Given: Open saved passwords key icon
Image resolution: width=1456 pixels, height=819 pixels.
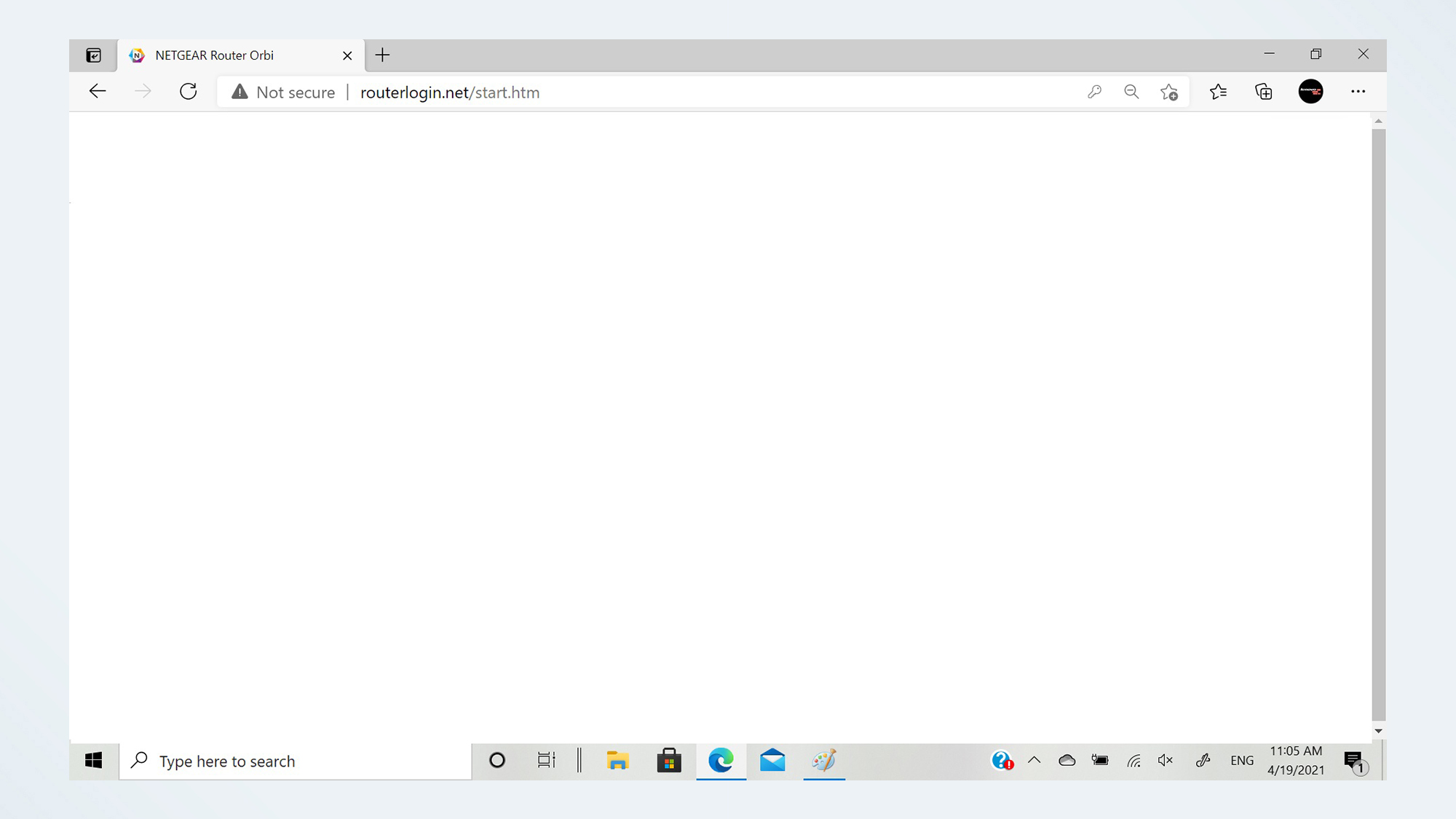Looking at the screenshot, I should 1094,92.
